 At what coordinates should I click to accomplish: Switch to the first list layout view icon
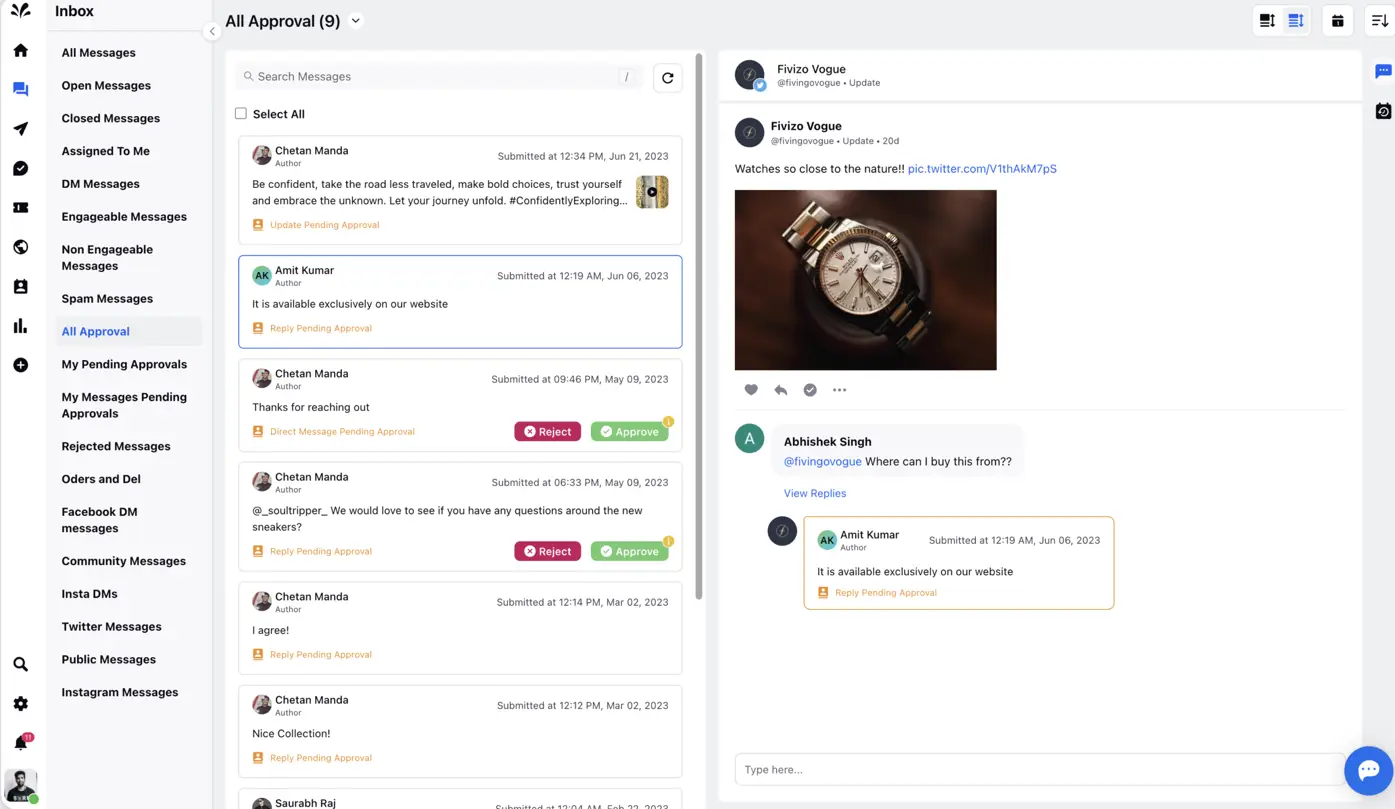[x=1267, y=21]
